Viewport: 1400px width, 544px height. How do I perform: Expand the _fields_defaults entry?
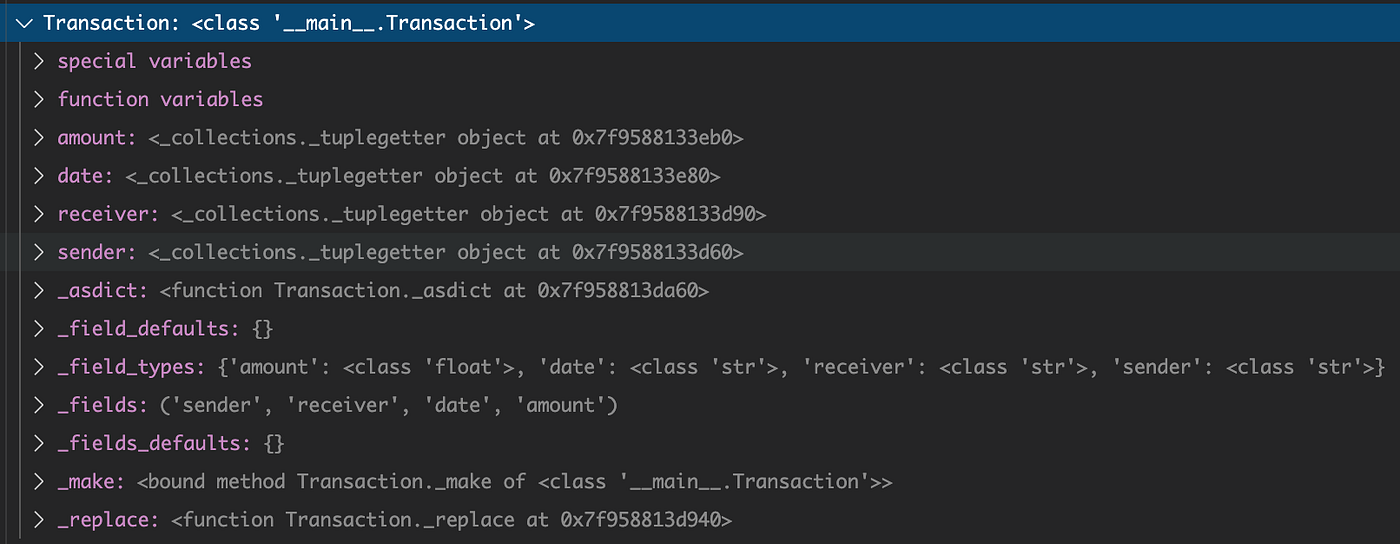click(39, 443)
